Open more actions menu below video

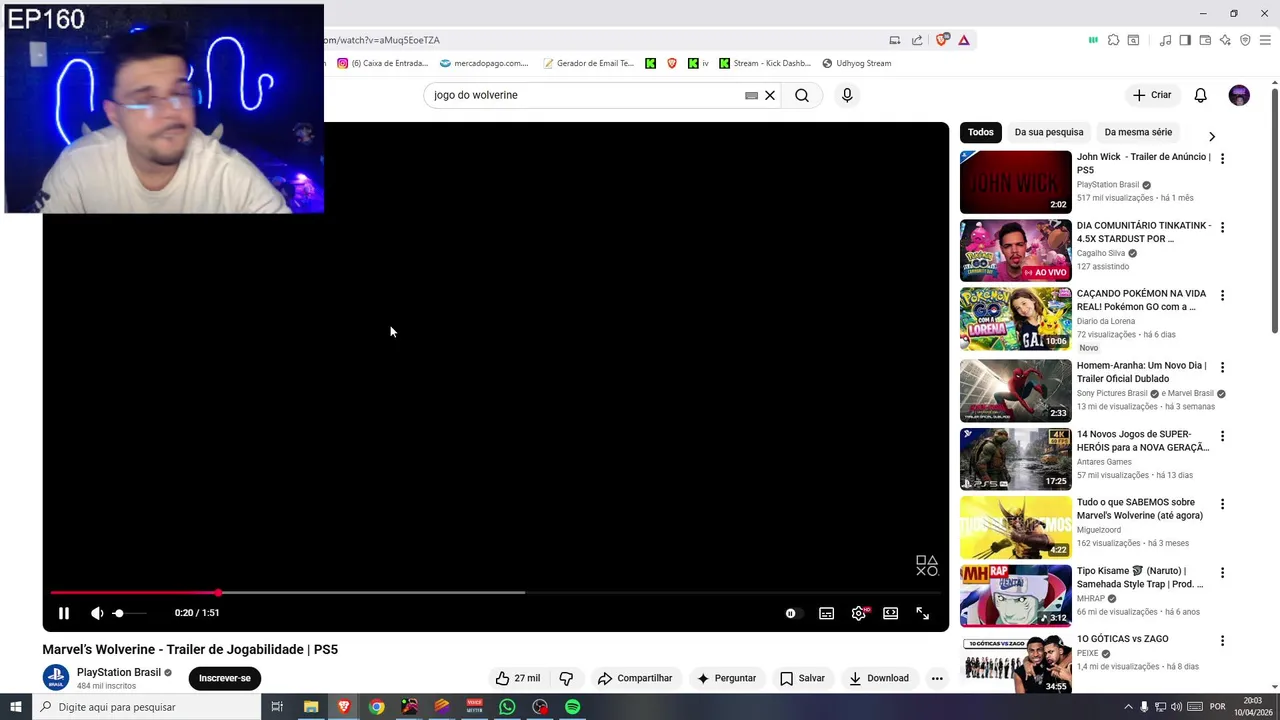(x=937, y=678)
